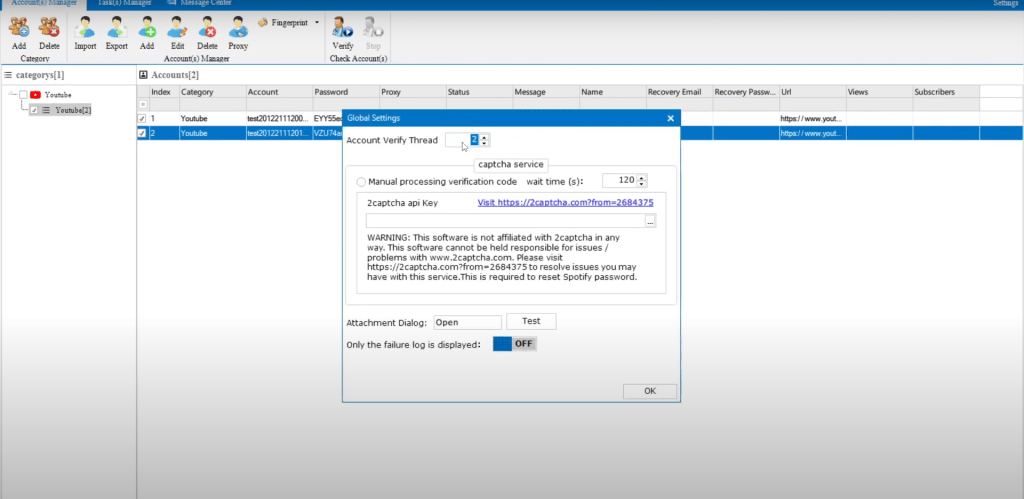
Task: Click the Proxy icon in toolbar
Action: point(238,28)
